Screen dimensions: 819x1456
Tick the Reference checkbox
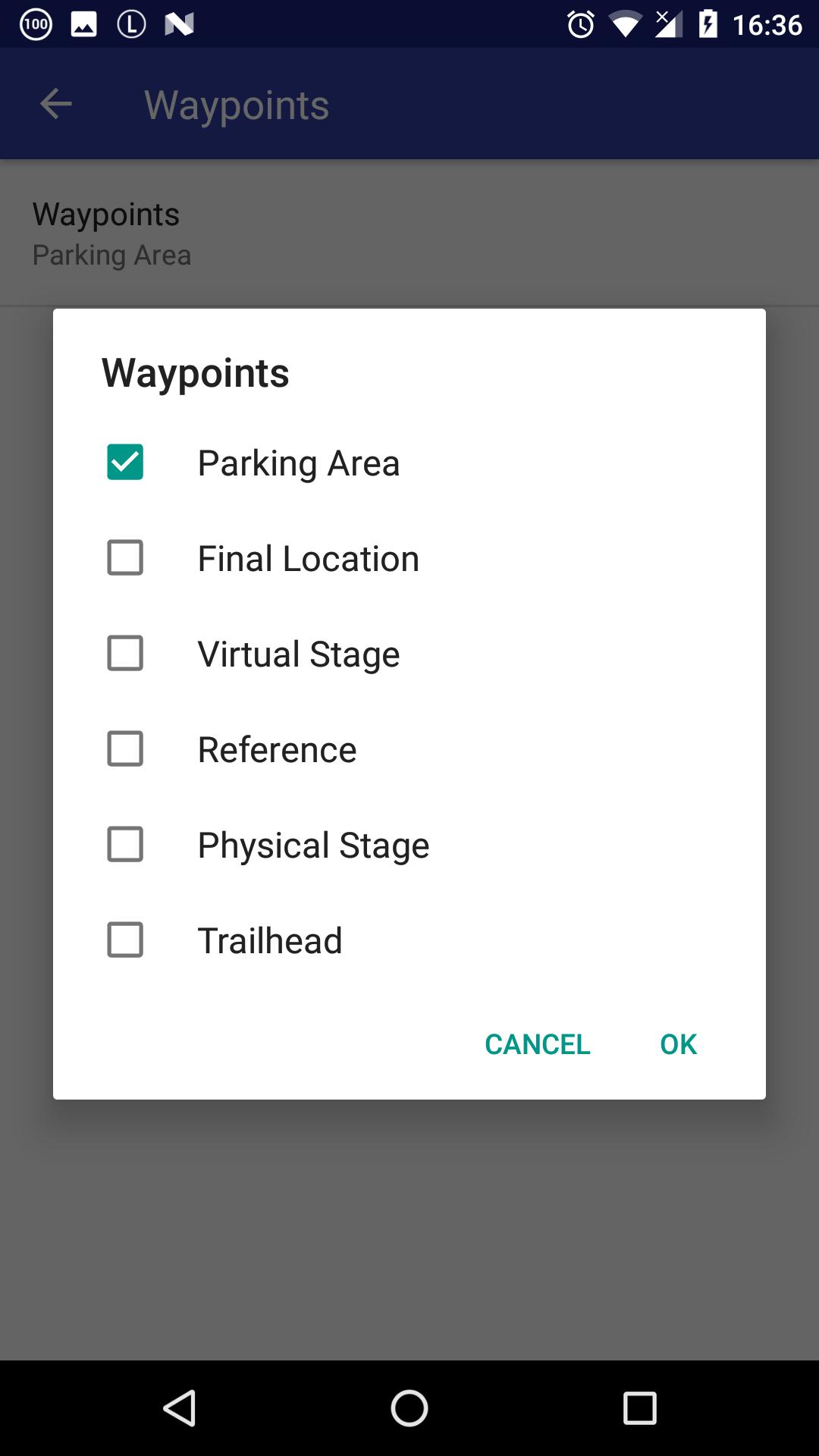pyautogui.click(x=125, y=748)
